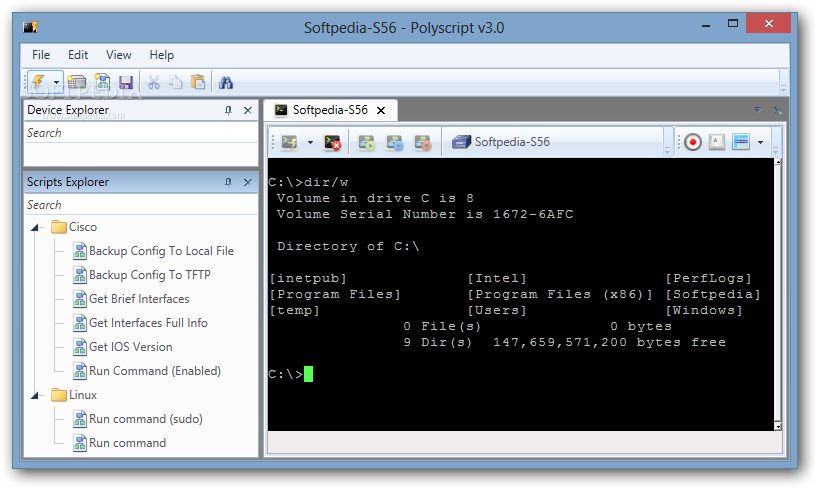Screen dimensions: 818x489
Task: Click the terminal scrollbar up arrow
Action: click(778, 162)
